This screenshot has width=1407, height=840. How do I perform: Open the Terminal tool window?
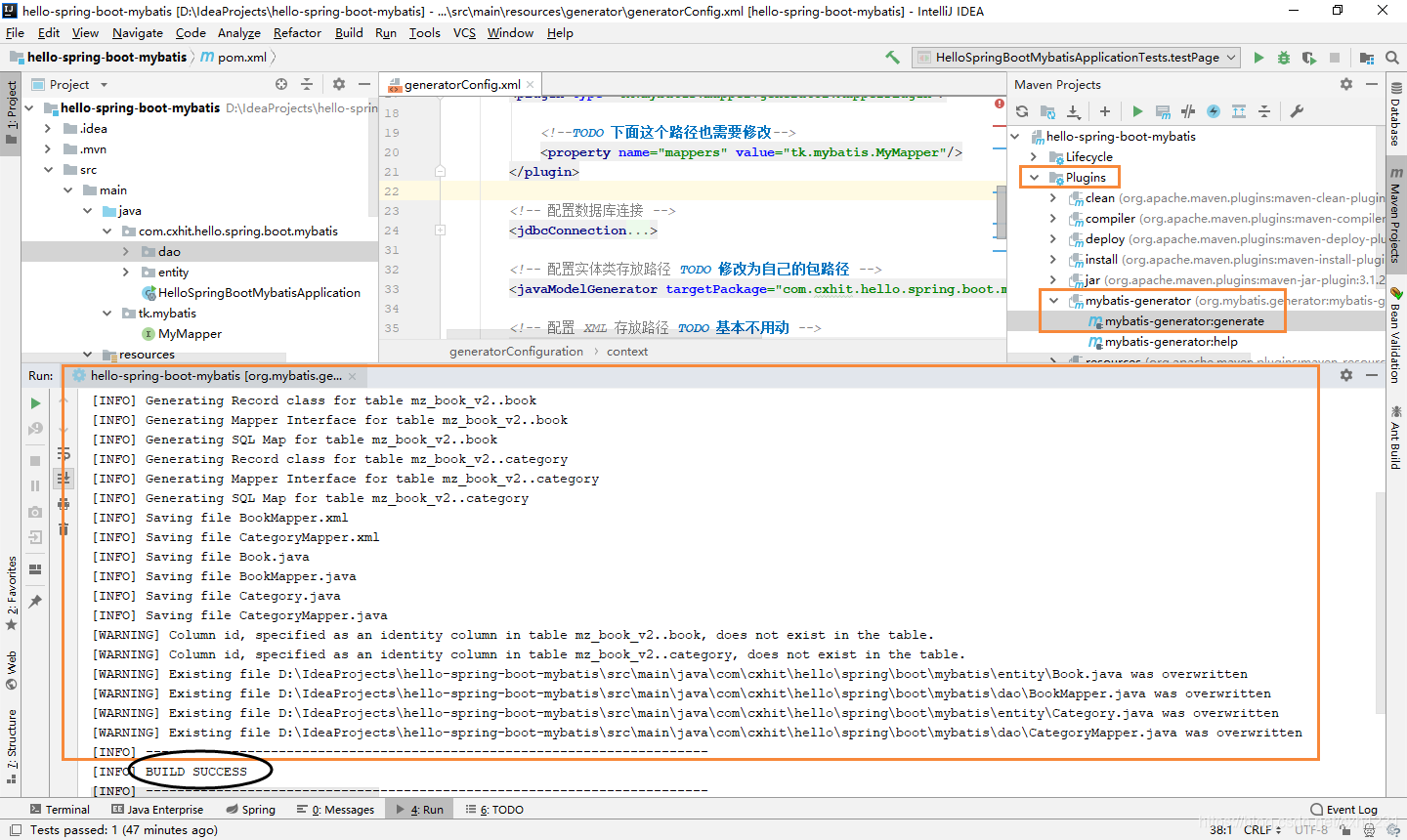pos(60,810)
